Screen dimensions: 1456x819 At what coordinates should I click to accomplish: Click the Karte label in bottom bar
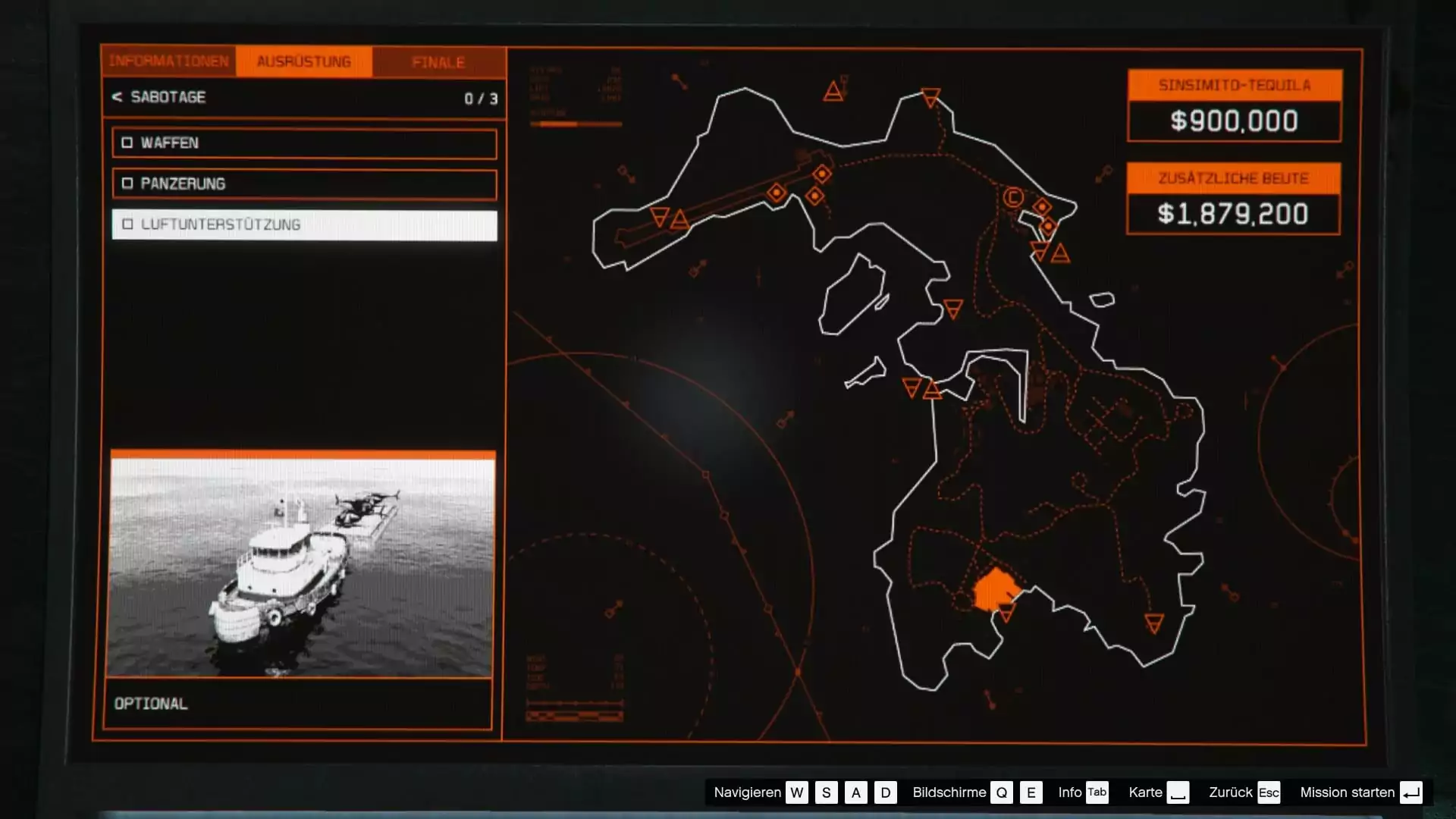tap(1145, 792)
